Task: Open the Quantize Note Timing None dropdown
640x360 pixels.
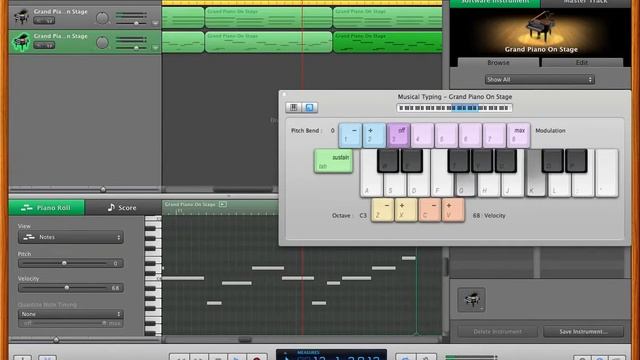Action: point(71,314)
